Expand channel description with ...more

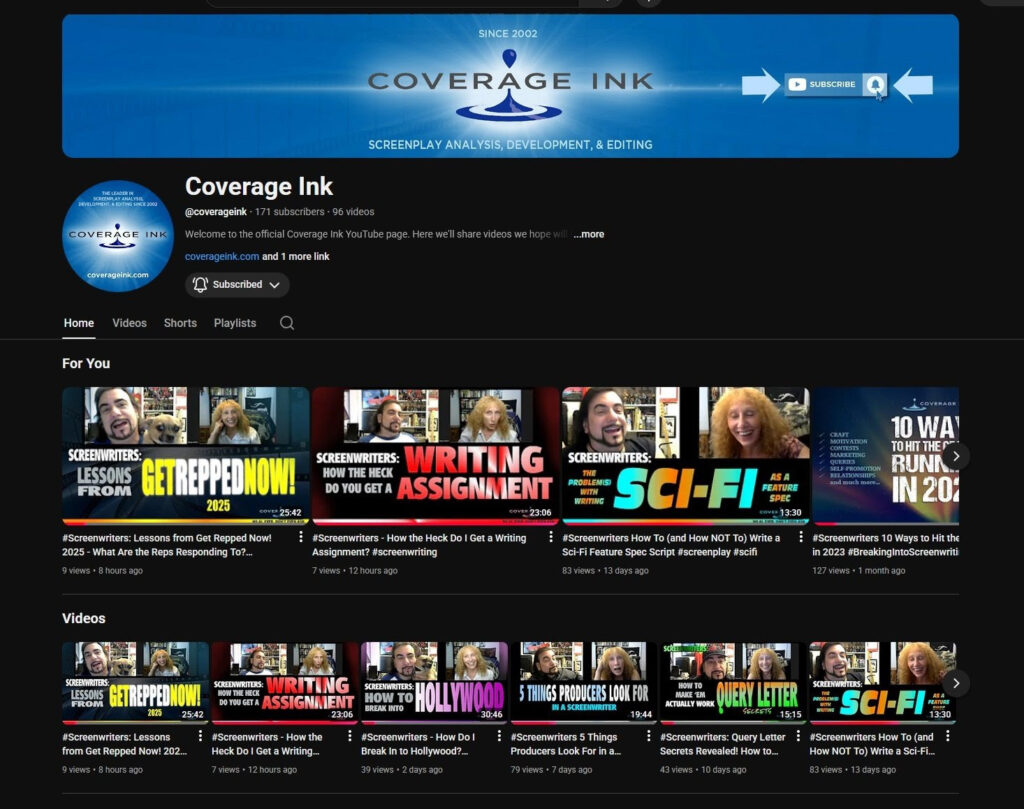pyautogui.click(x=589, y=234)
